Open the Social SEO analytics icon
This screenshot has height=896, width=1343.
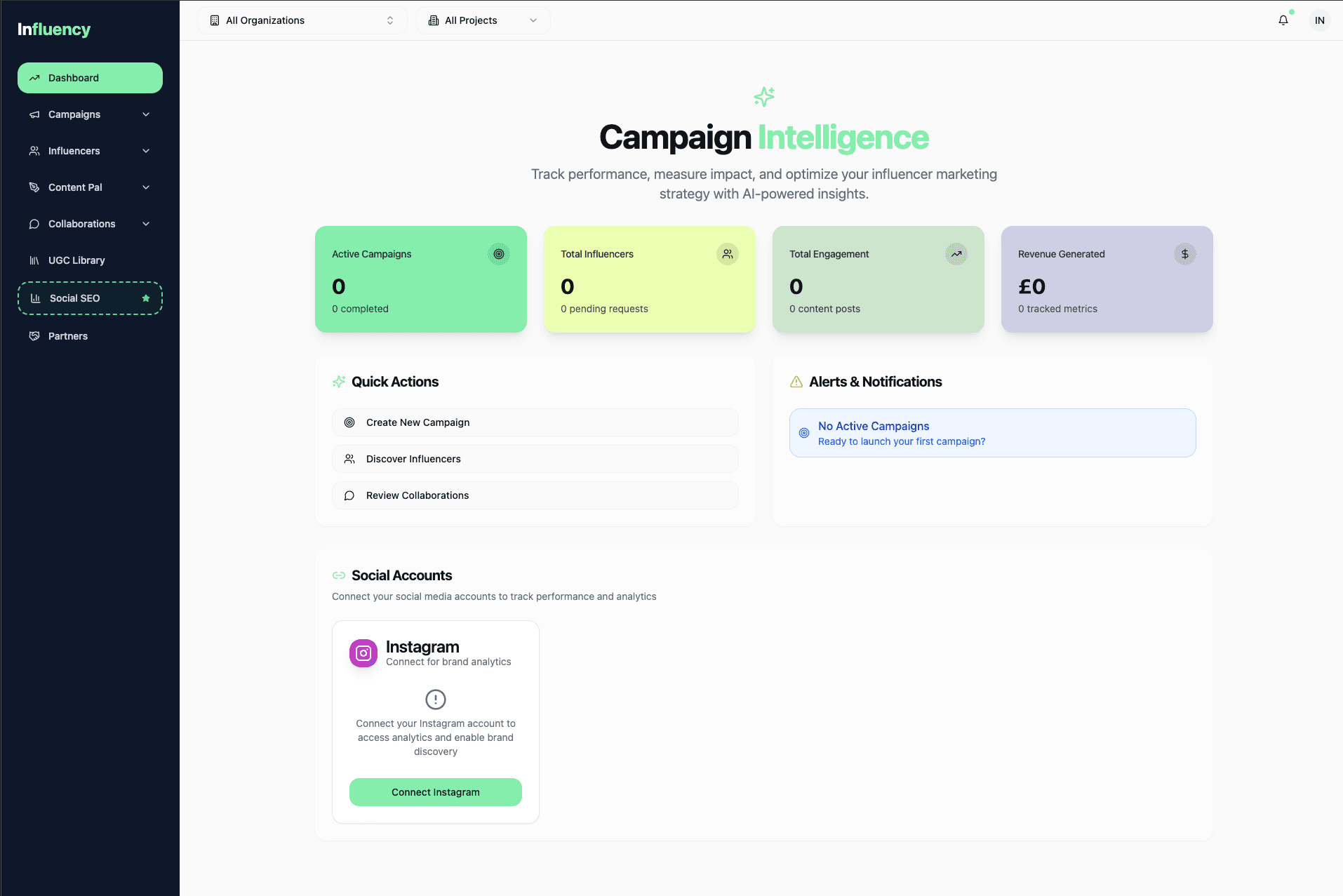tap(36, 298)
